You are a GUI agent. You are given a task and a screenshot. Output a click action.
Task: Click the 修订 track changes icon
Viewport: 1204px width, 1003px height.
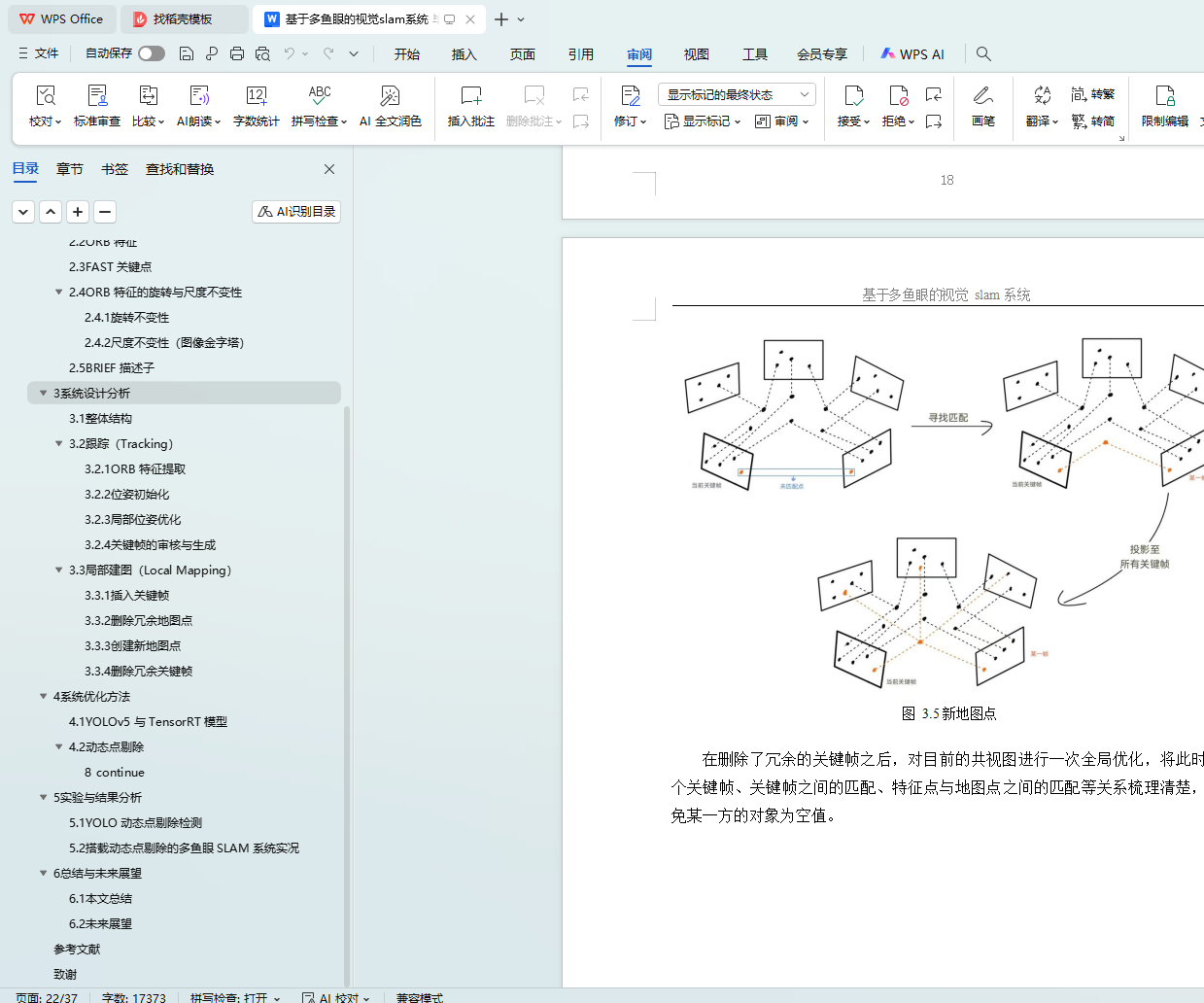[x=631, y=95]
